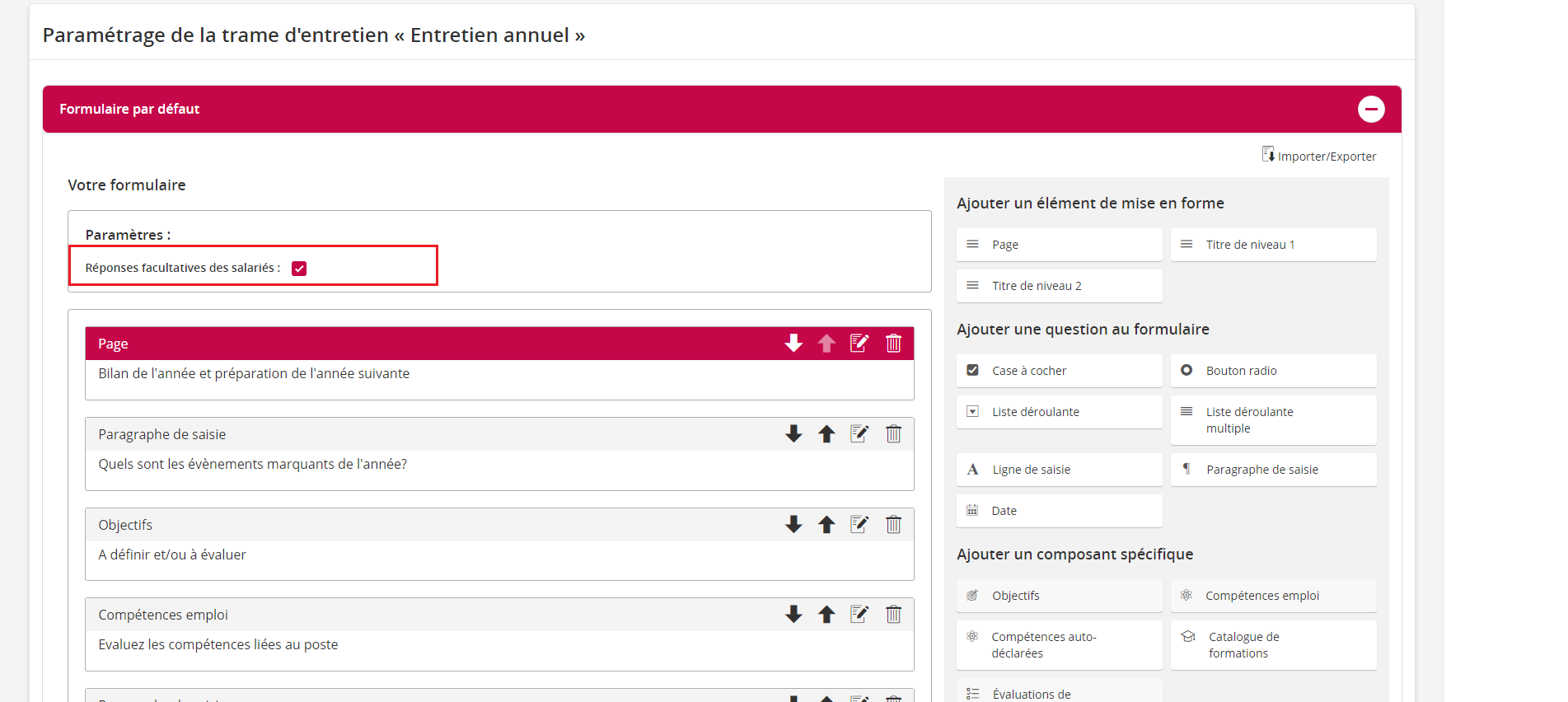Delete the Page block

click(x=893, y=344)
